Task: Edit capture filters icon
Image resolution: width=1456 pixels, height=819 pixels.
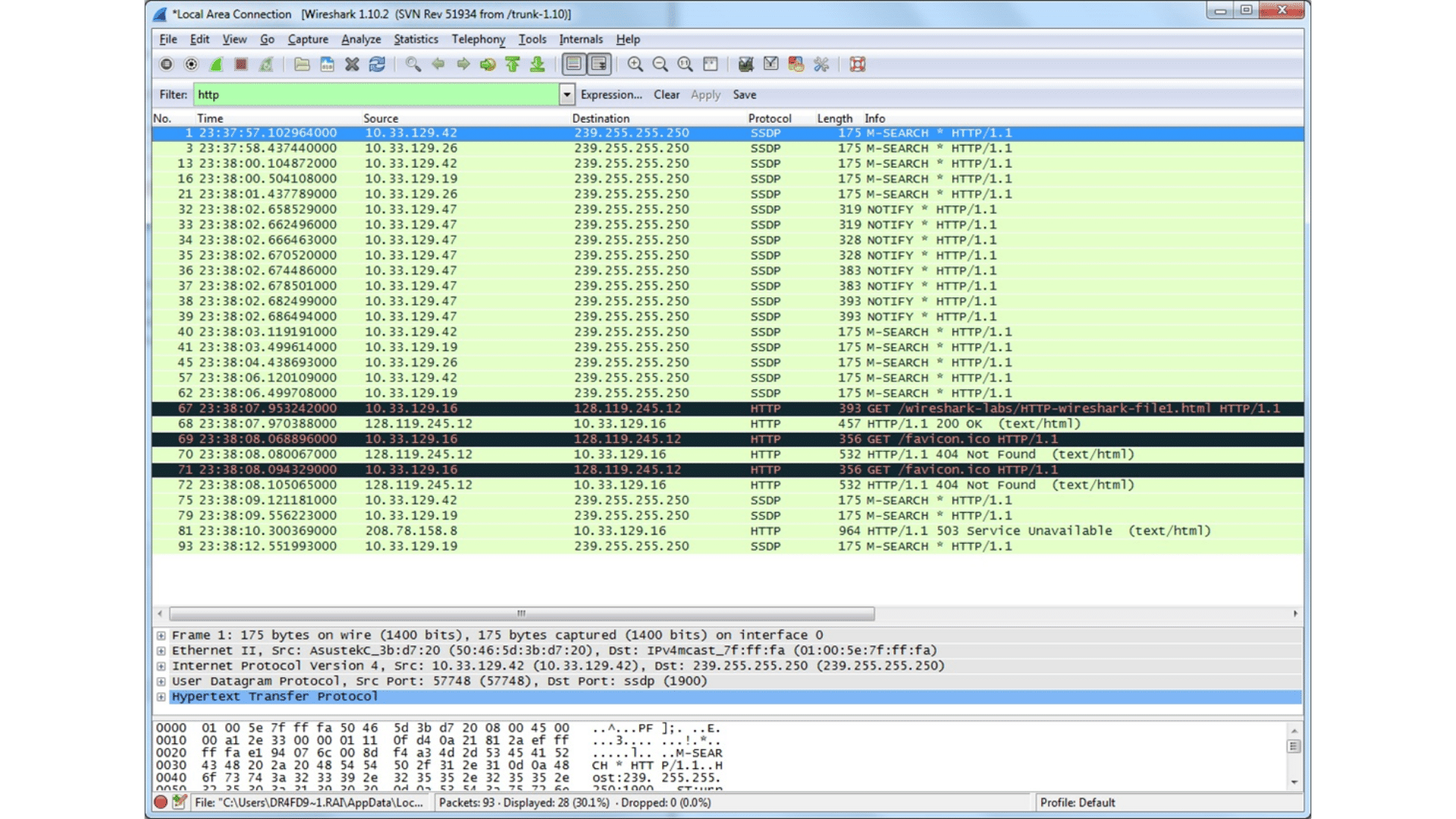Action: pyautogui.click(x=746, y=64)
